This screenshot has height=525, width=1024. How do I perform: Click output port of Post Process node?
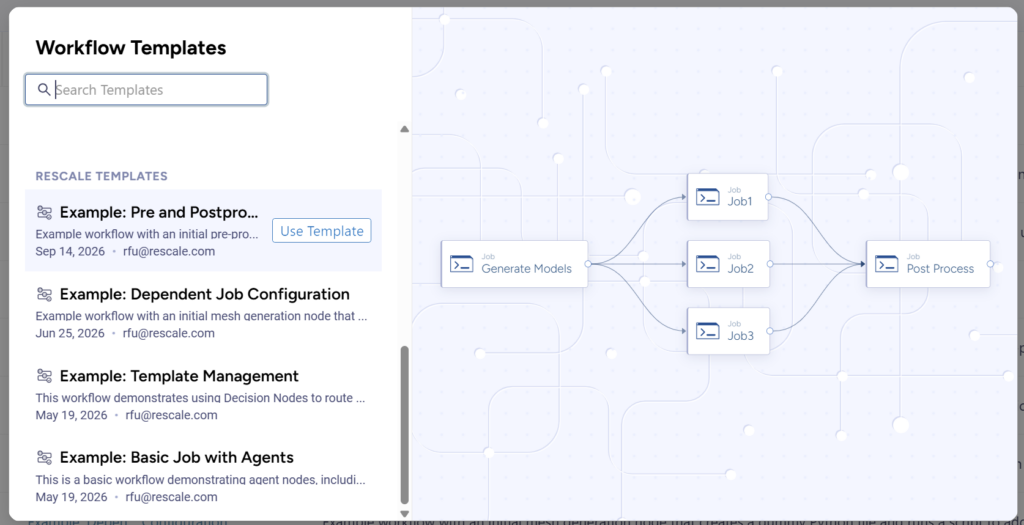(x=990, y=264)
